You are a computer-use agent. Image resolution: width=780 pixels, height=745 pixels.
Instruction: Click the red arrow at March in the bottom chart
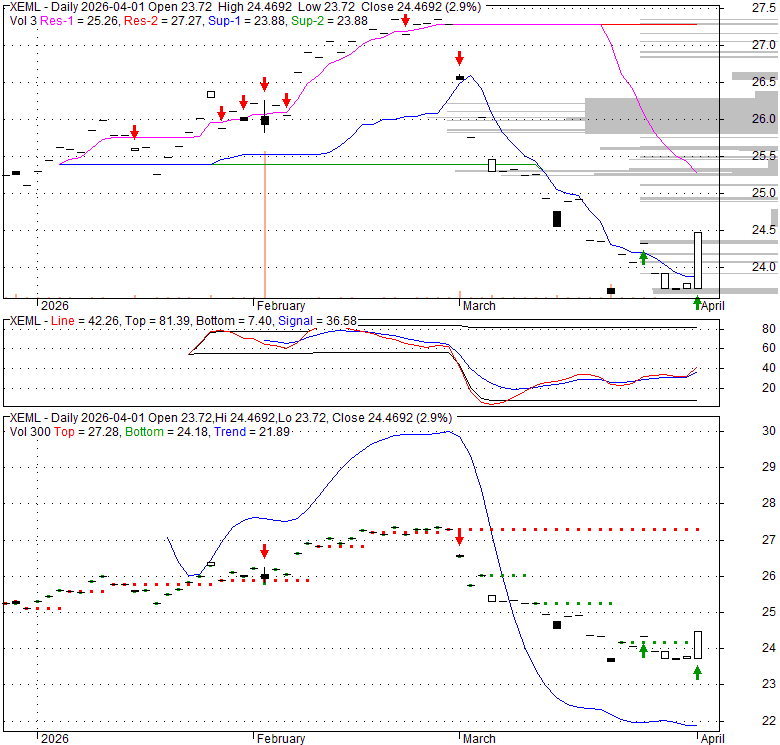click(x=459, y=535)
